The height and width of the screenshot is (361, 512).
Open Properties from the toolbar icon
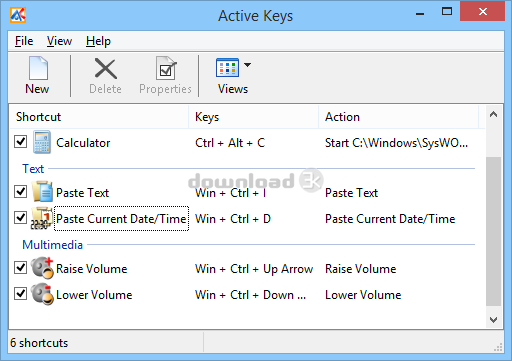166,68
